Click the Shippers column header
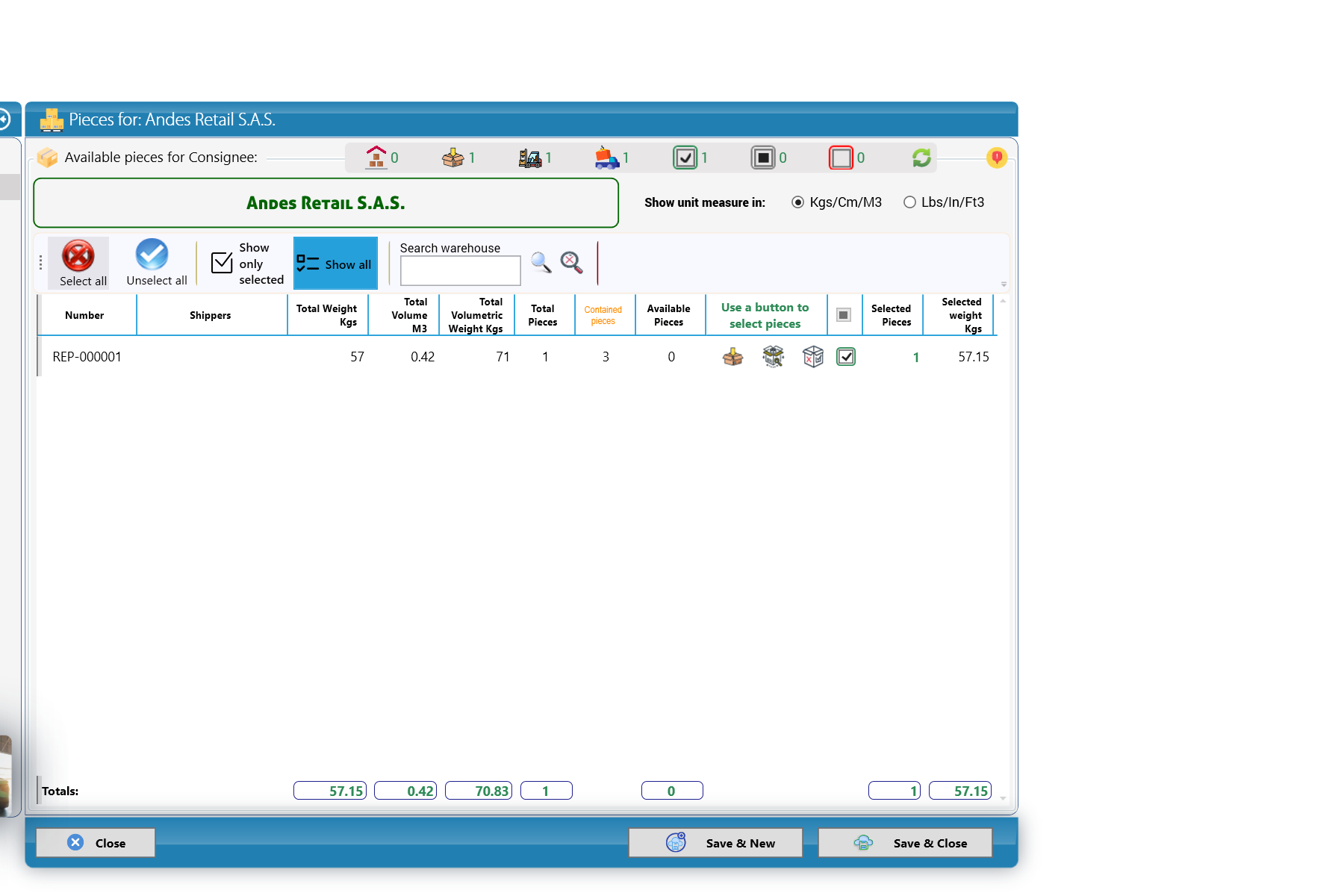The width and height of the screenshot is (1344, 896). (x=211, y=315)
